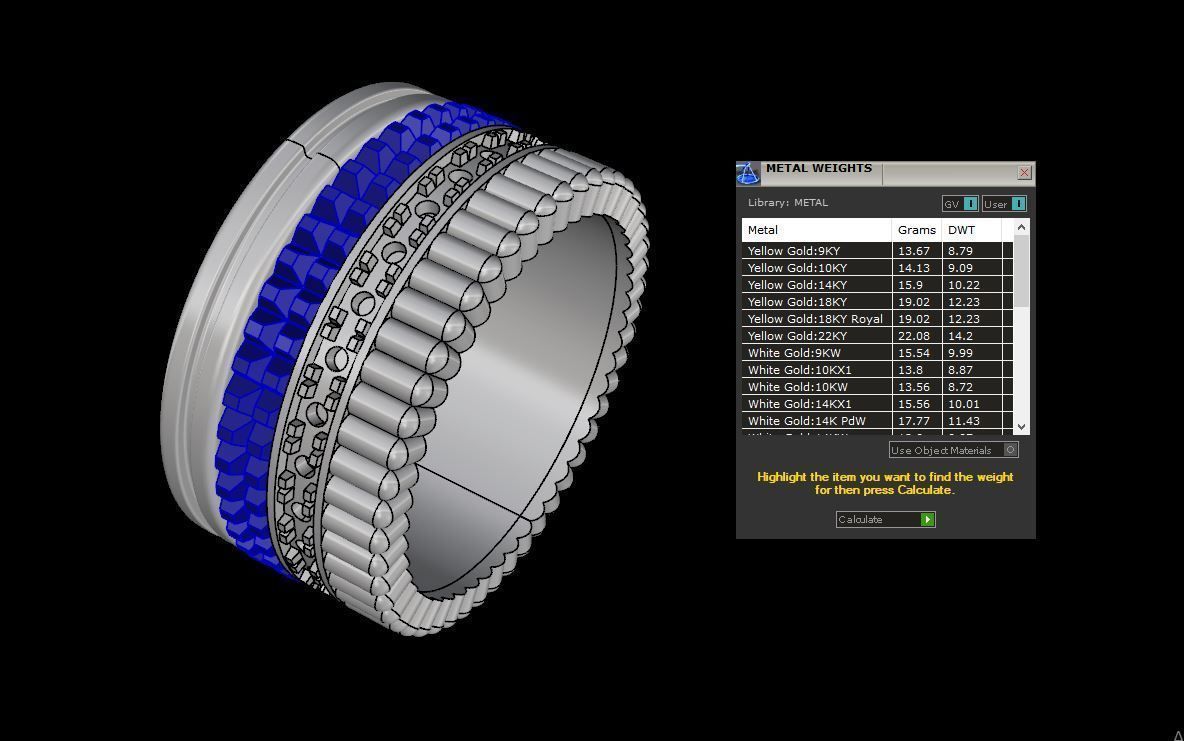Click the 14.2 DWT value
This screenshot has height=741, width=1184.
click(x=960, y=336)
